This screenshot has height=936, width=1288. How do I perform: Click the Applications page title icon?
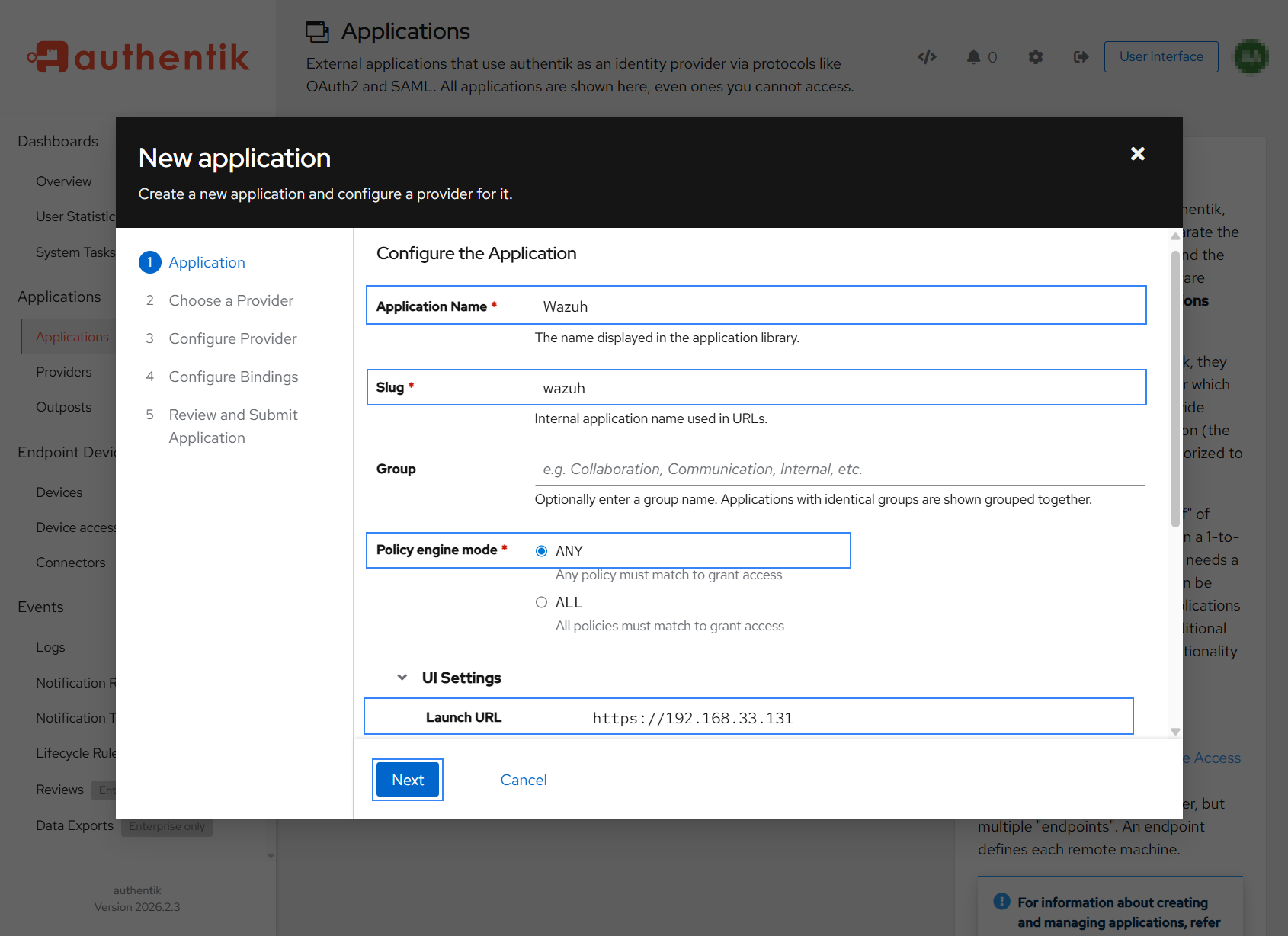[x=318, y=31]
